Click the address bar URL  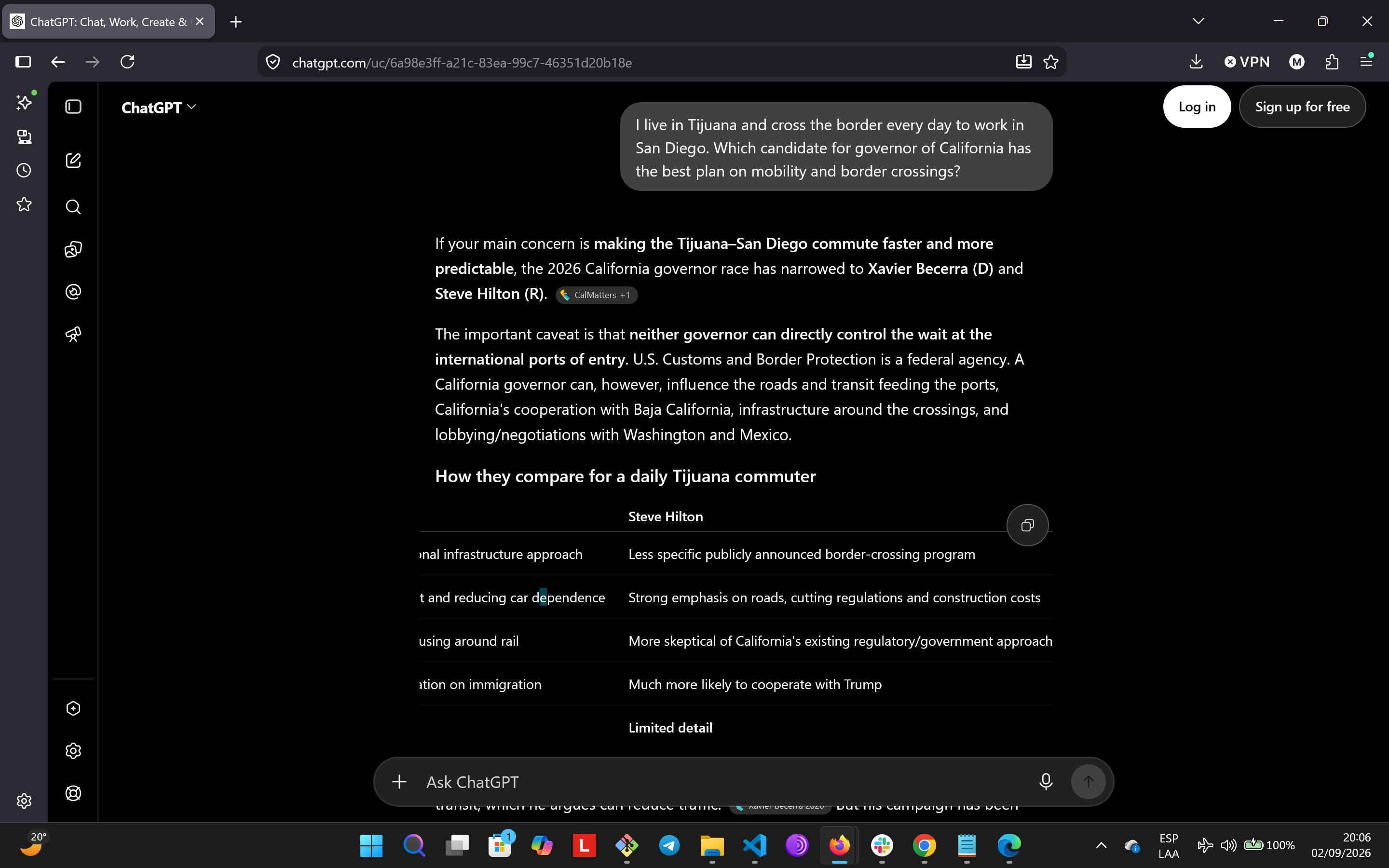click(x=462, y=63)
